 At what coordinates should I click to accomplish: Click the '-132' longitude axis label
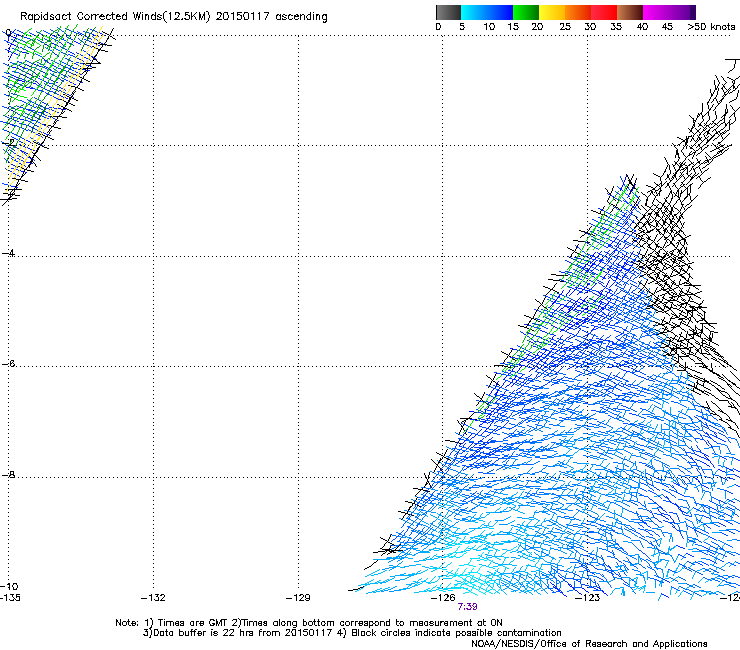(x=153, y=598)
